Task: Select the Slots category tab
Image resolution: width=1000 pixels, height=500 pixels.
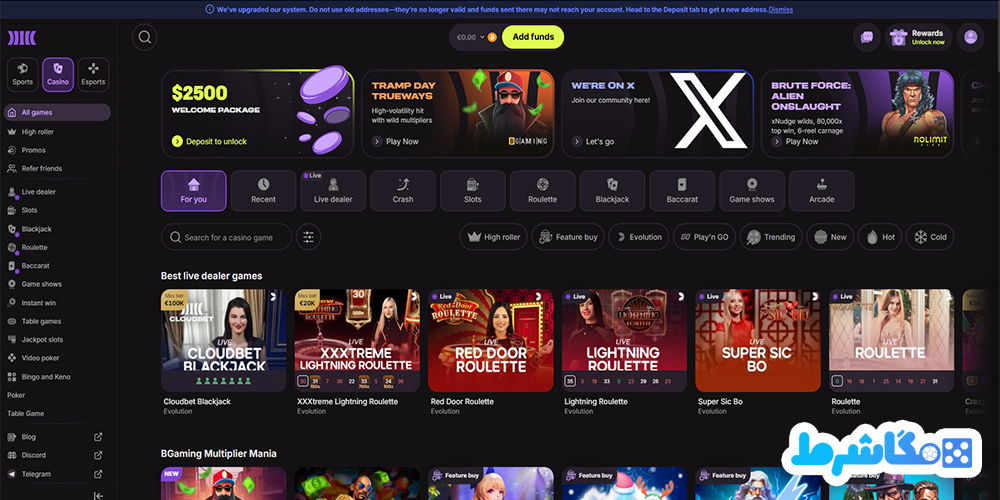Action: [473, 191]
